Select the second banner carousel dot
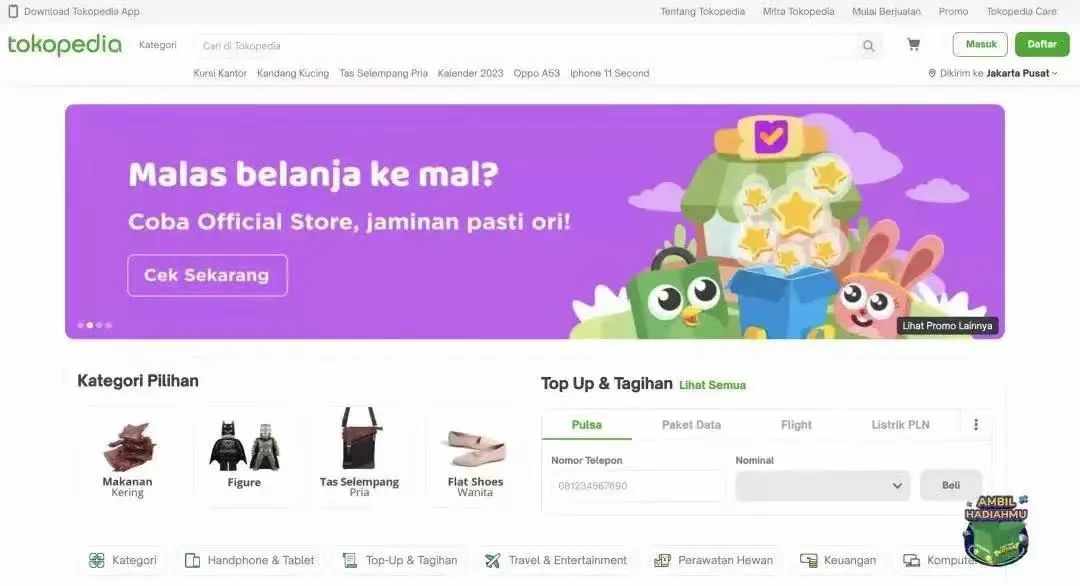The height and width of the screenshot is (586, 1080). (x=90, y=325)
